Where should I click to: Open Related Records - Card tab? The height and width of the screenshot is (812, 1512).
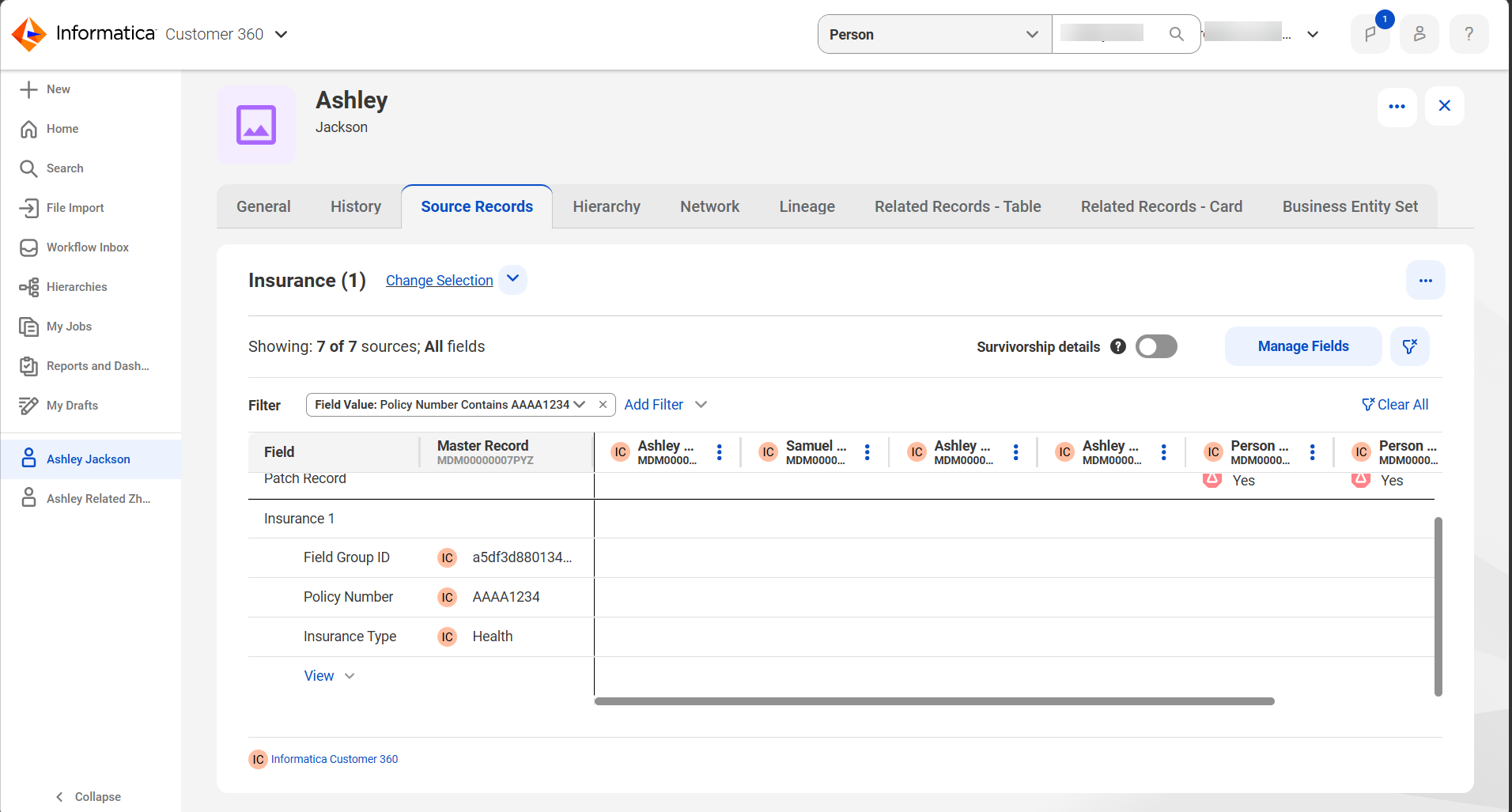pos(1162,206)
